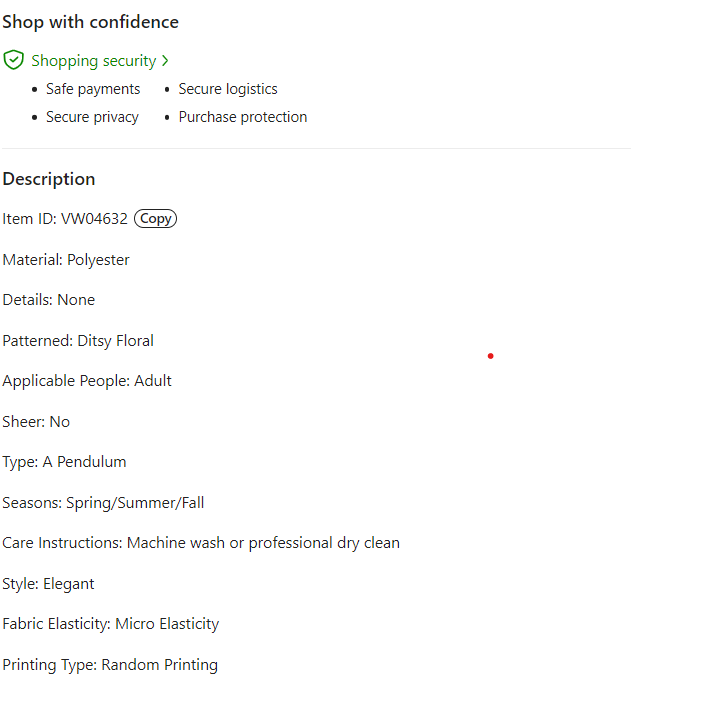
Task: Click the Shop with confidence heading
Action: tap(91, 22)
